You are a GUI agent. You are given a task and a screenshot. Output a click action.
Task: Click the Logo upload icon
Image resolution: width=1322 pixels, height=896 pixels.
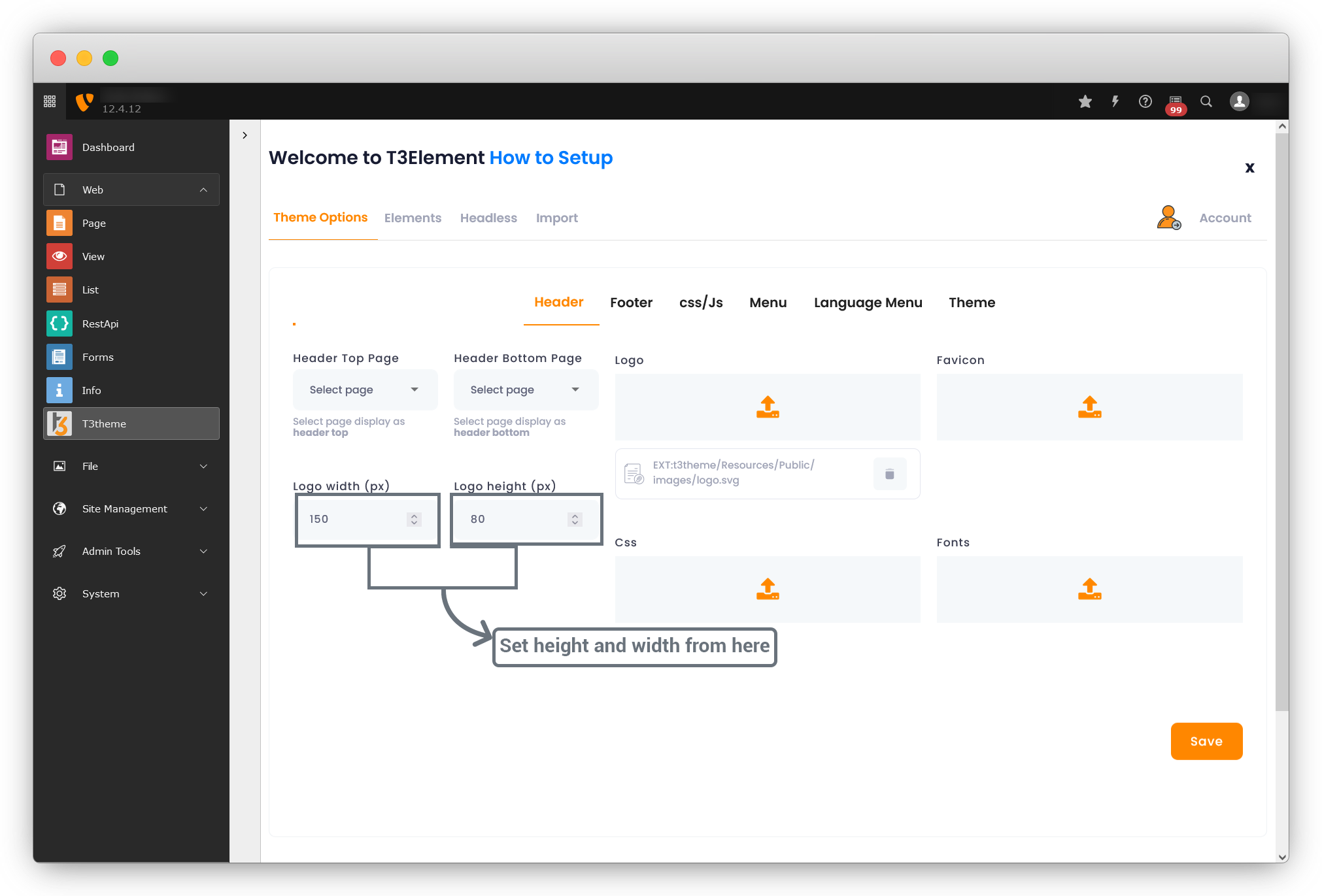point(768,407)
